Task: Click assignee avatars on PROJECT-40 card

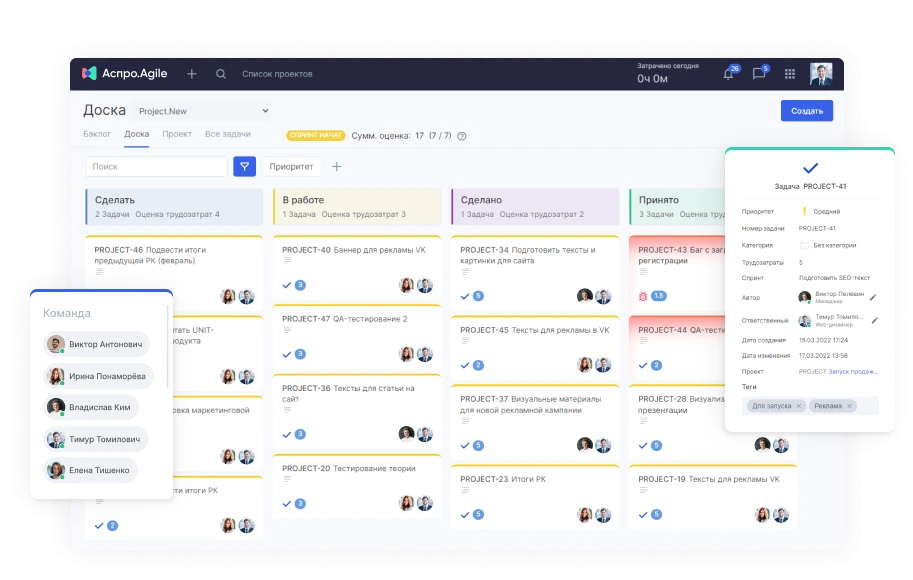Action: coord(416,285)
